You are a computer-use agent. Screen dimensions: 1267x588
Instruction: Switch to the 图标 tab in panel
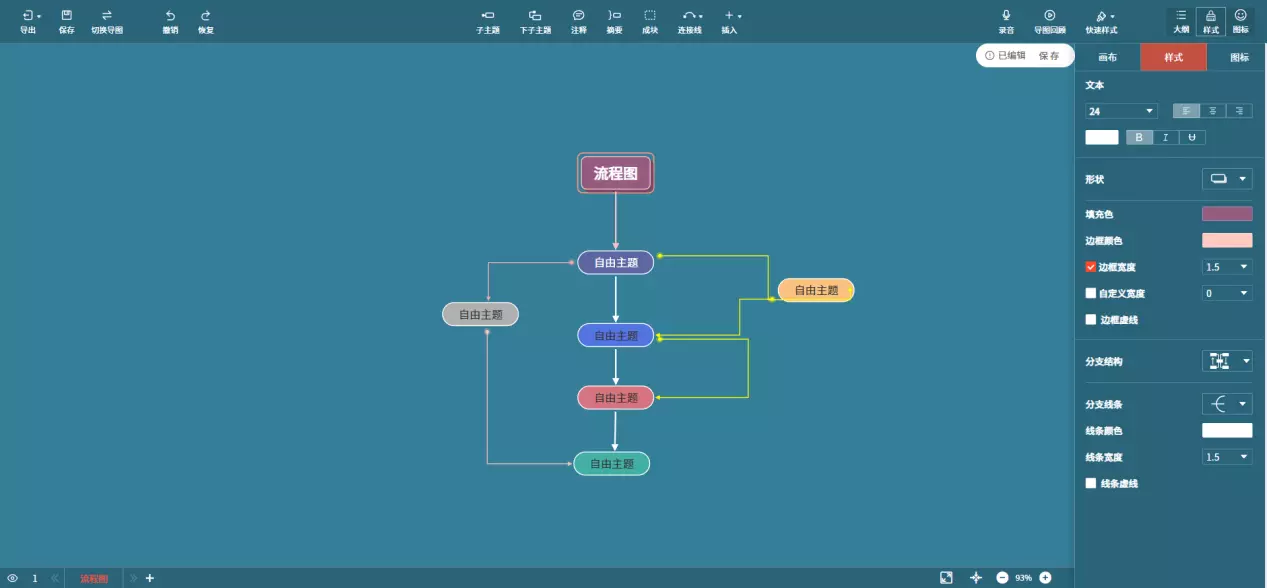click(x=1239, y=57)
